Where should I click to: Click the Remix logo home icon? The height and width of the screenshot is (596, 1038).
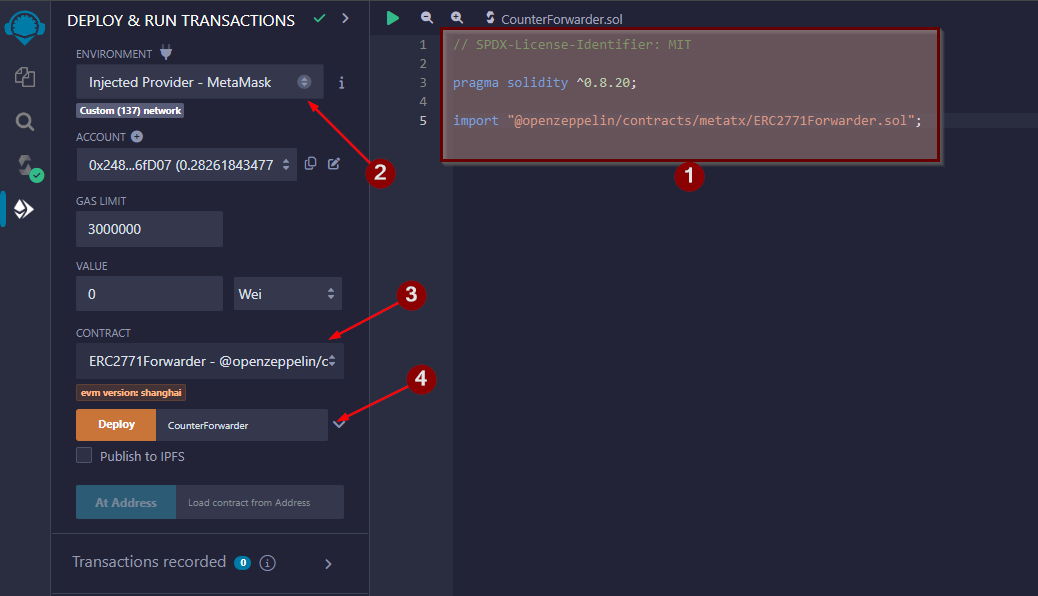[x=25, y=30]
